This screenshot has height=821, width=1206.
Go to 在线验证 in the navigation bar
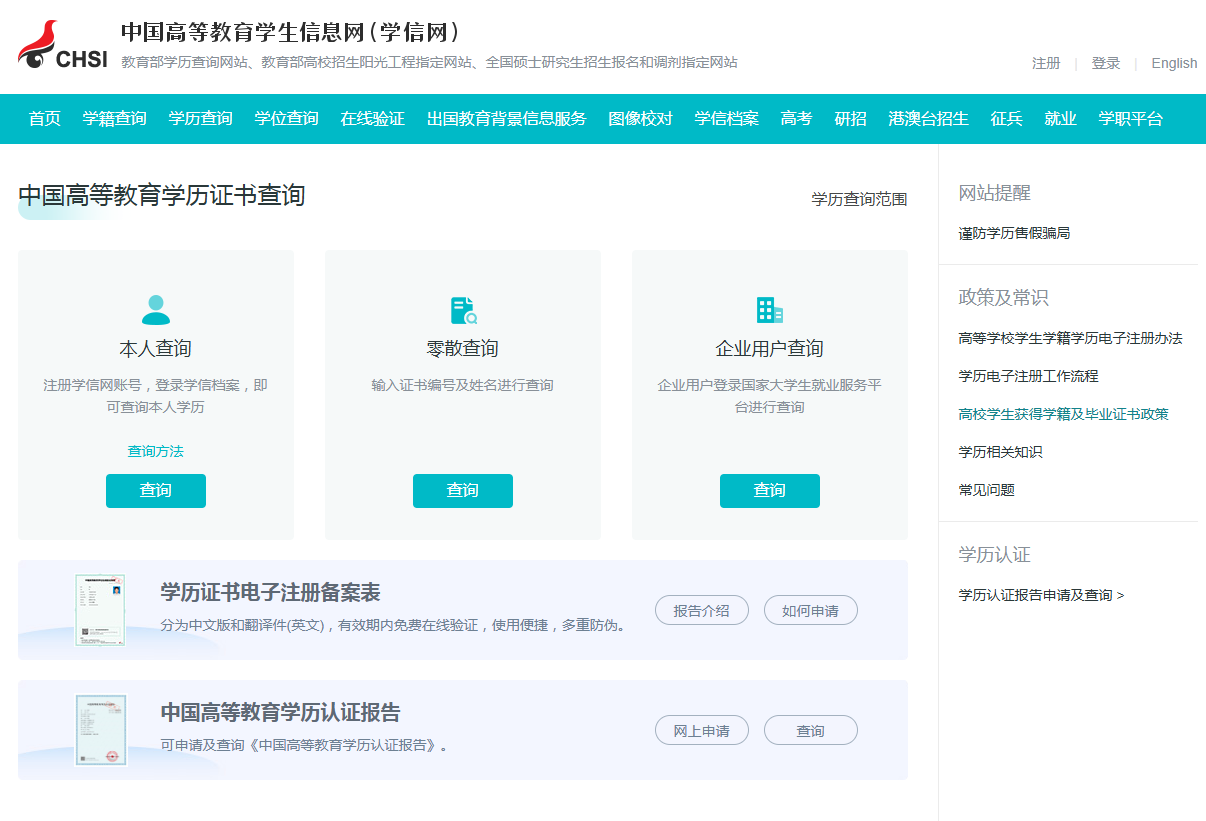coord(373,119)
